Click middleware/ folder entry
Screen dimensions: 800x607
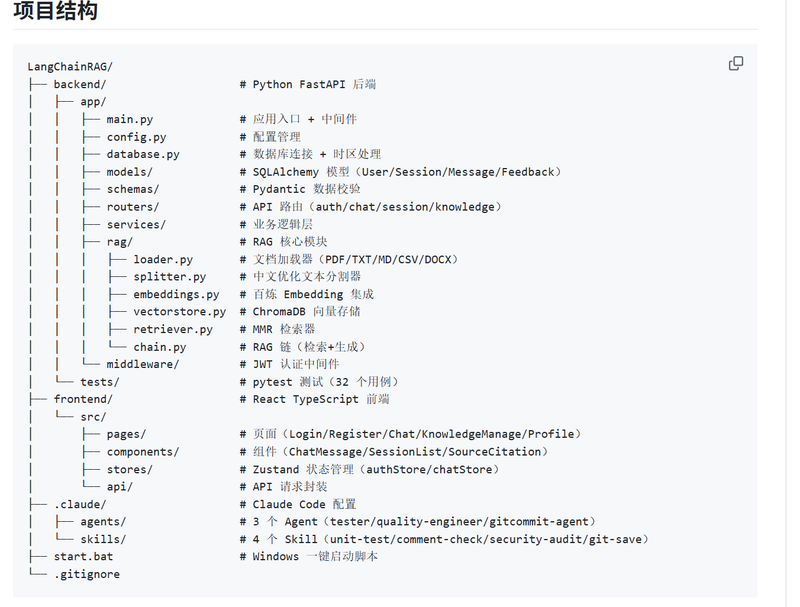click(x=143, y=364)
